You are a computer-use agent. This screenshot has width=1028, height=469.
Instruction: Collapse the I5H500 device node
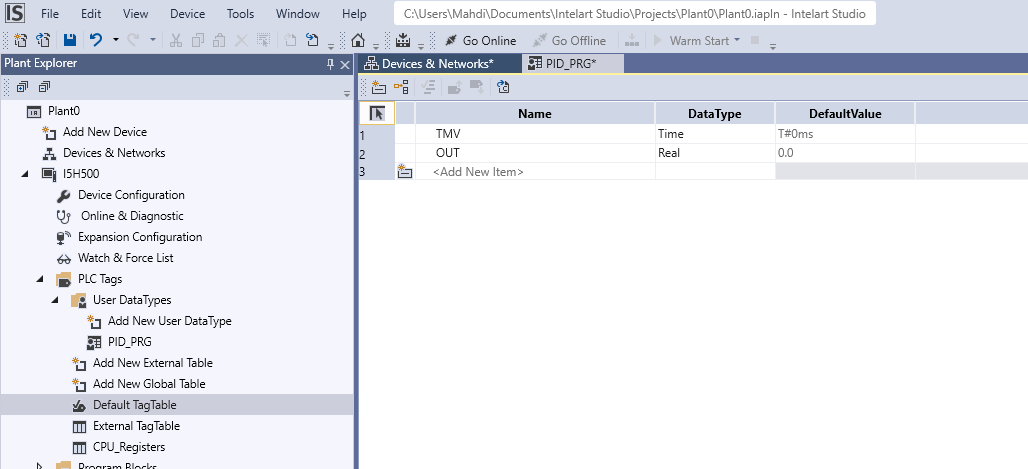coord(25,174)
